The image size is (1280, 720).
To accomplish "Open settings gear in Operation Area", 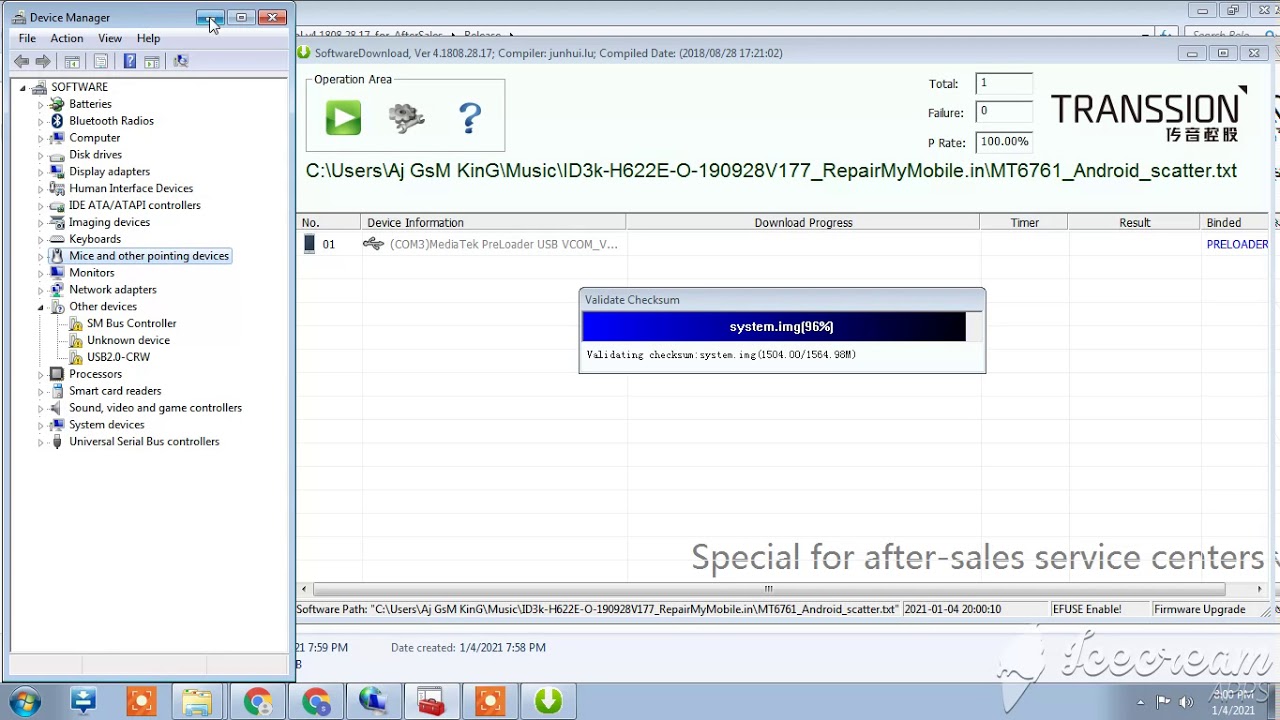I will (x=406, y=118).
